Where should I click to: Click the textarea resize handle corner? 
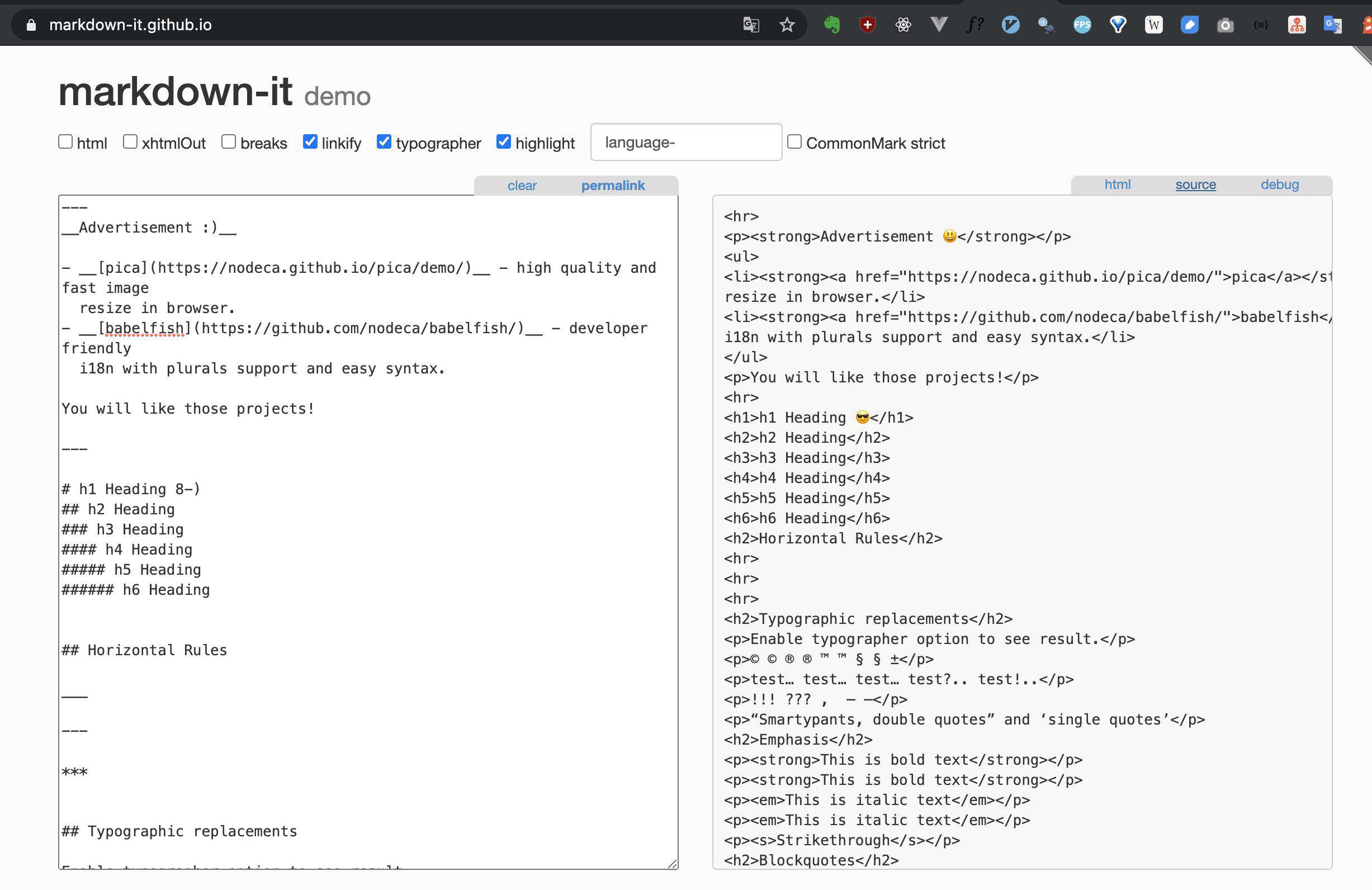[x=672, y=864]
